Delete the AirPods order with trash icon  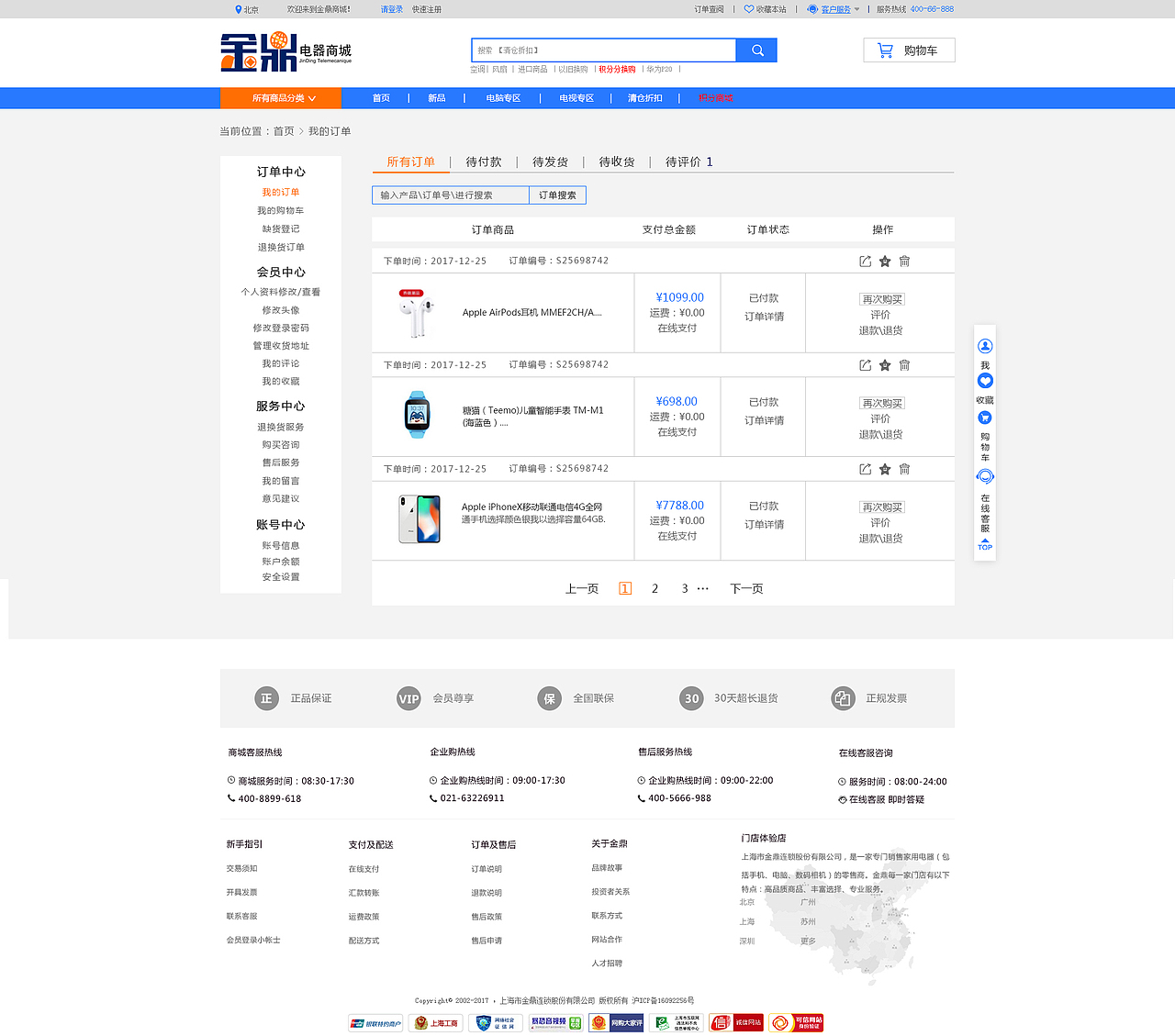pos(904,262)
